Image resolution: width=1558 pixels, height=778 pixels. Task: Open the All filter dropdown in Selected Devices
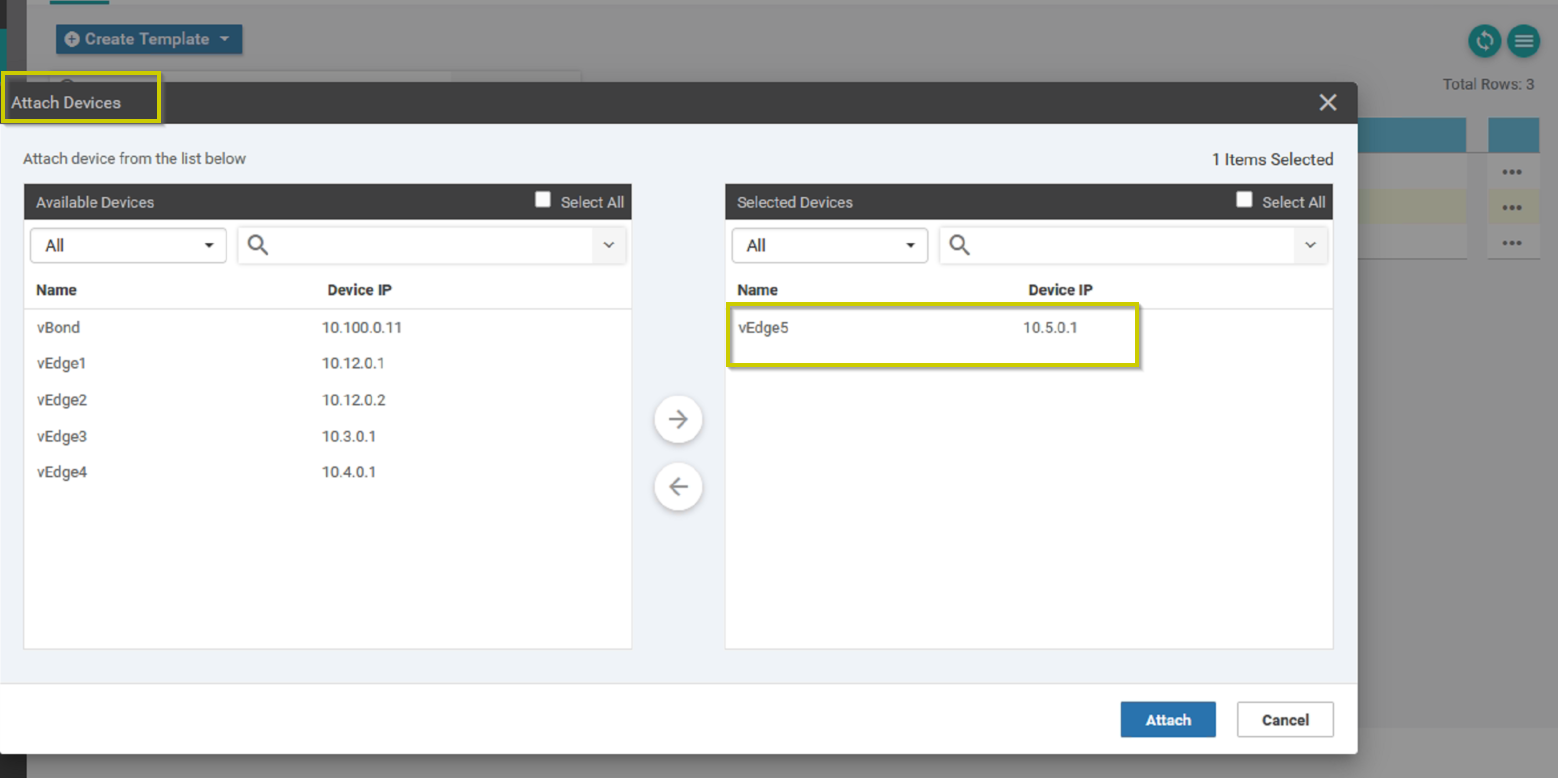(830, 245)
